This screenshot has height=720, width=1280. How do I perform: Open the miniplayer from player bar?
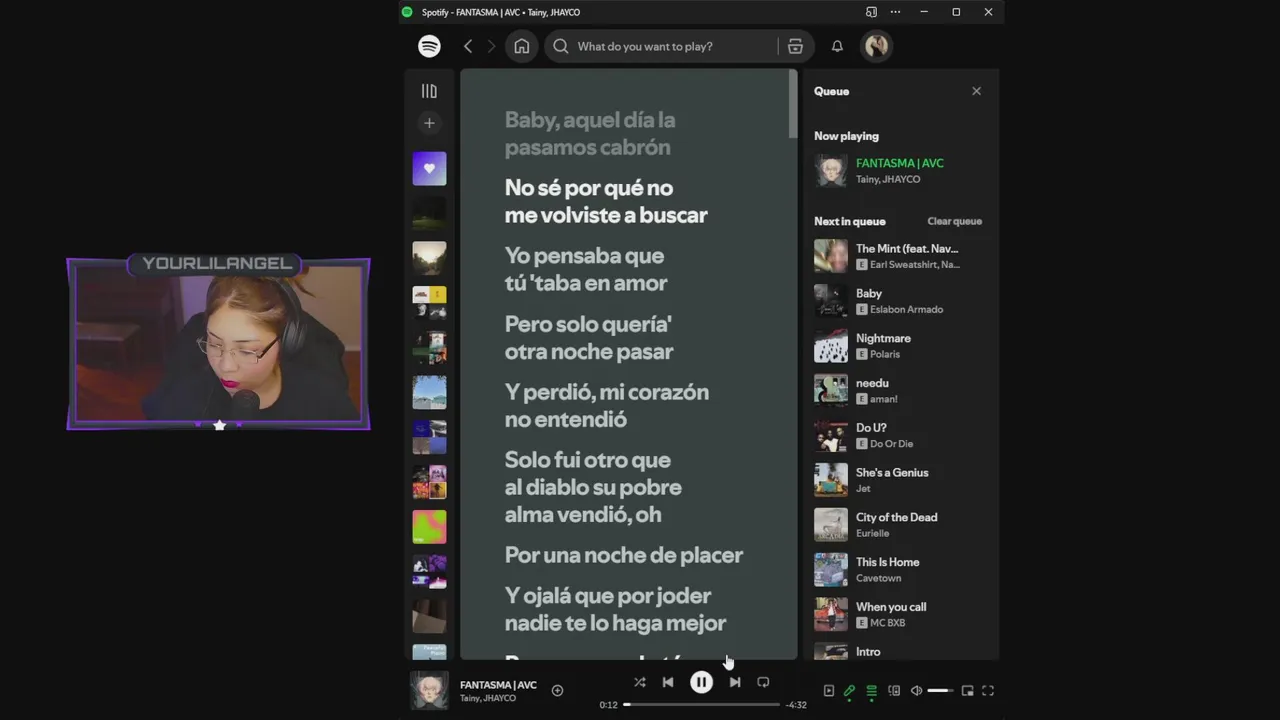click(967, 691)
